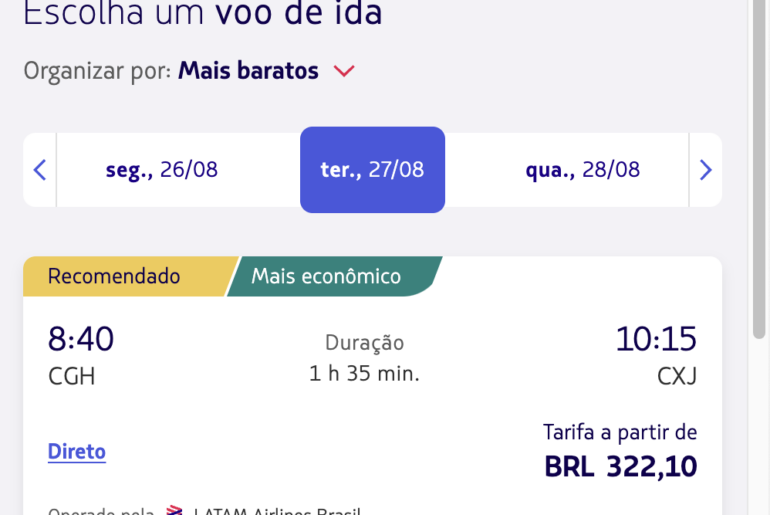This screenshot has height=515, width=770.
Task: Choose the qua., 28/08 date tab
Action: pos(582,170)
